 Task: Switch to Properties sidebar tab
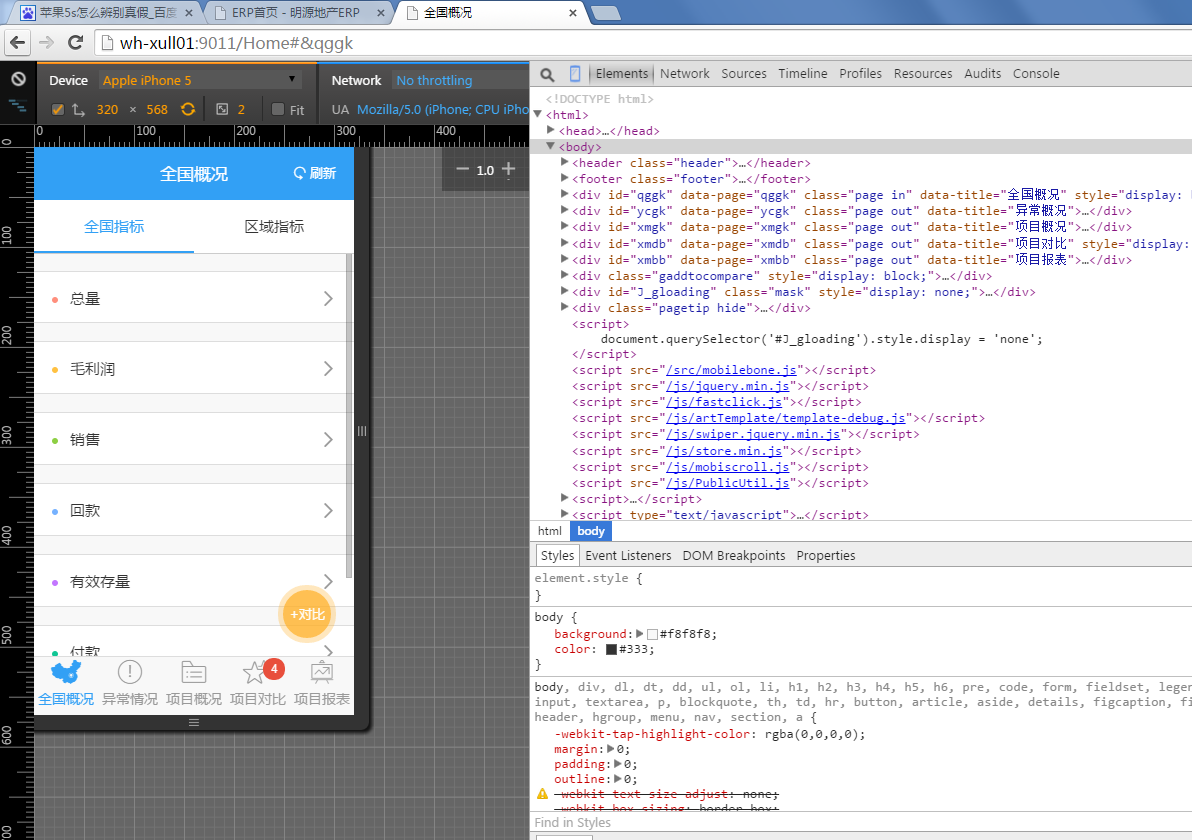826,556
